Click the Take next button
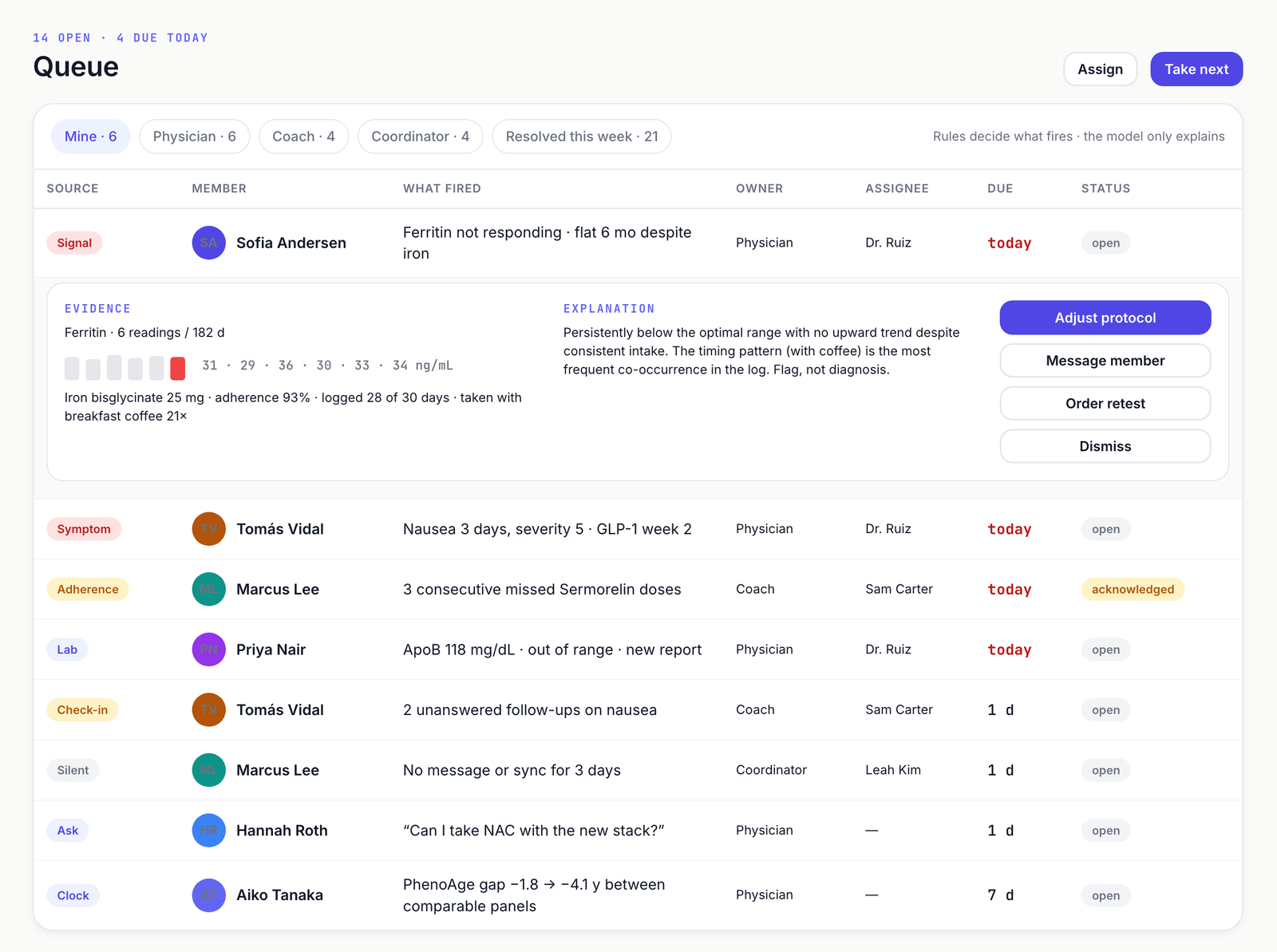Image resolution: width=1277 pixels, height=952 pixels. [1196, 69]
